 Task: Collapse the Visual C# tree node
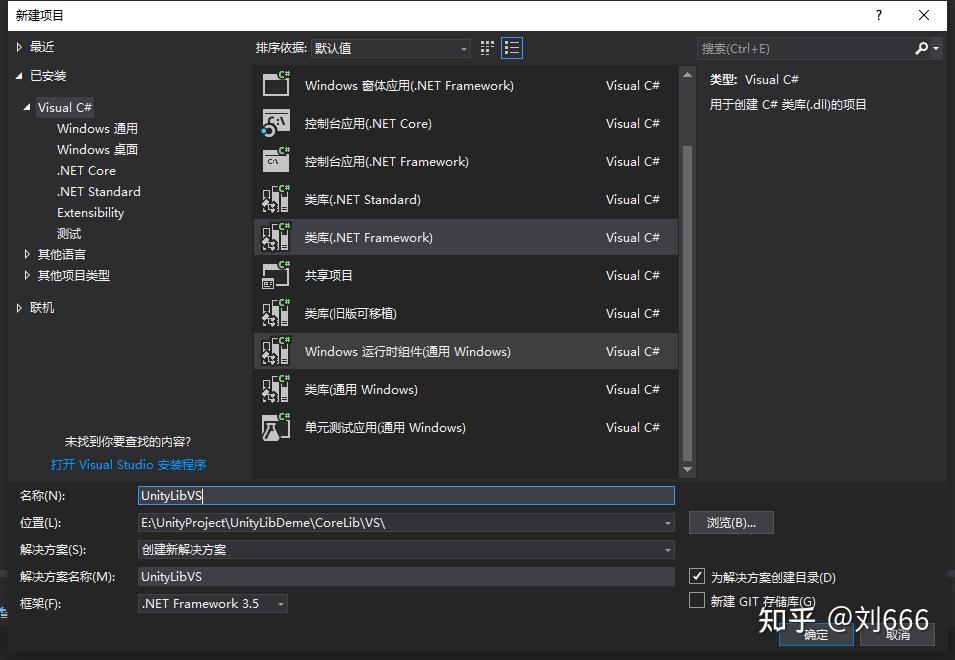[27, 107]
